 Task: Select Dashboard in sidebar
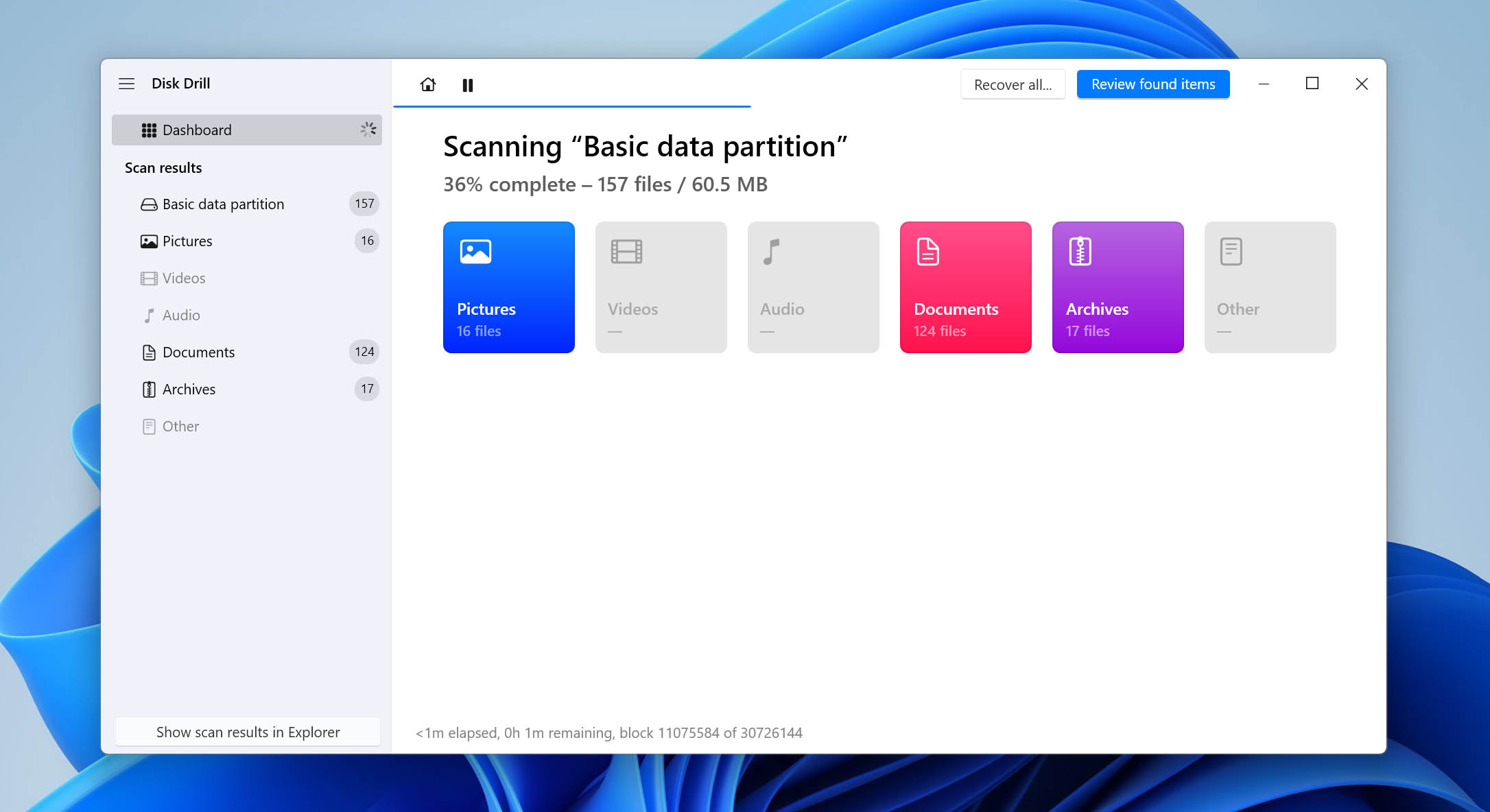(247, 130)
